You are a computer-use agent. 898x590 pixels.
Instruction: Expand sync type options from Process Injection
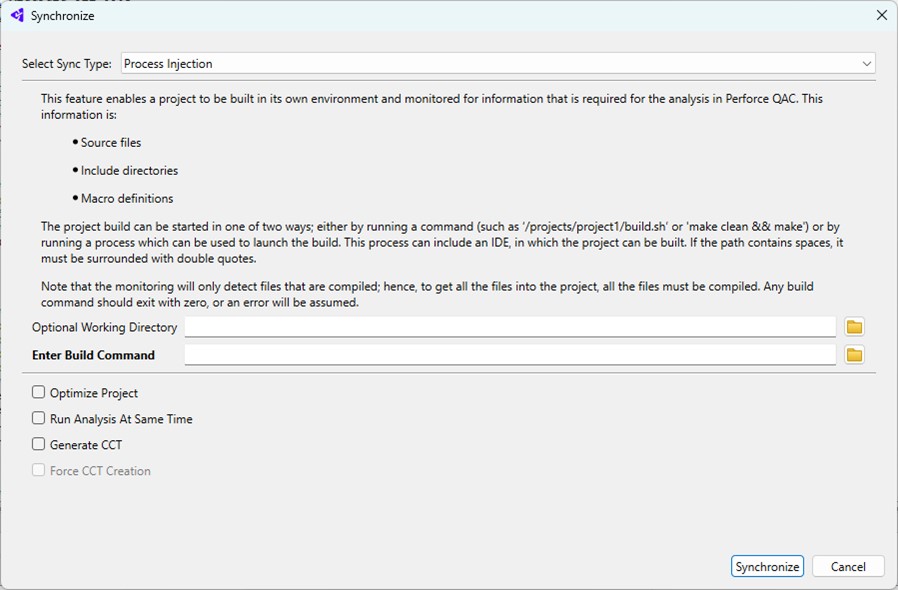coord(868,62)
